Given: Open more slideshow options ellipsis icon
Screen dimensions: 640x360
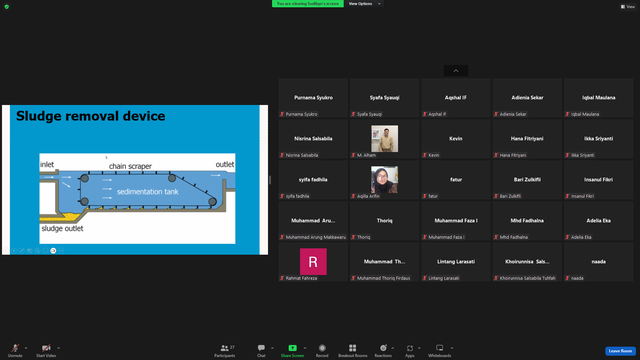Looking at the screenshot, I should 61,251.
